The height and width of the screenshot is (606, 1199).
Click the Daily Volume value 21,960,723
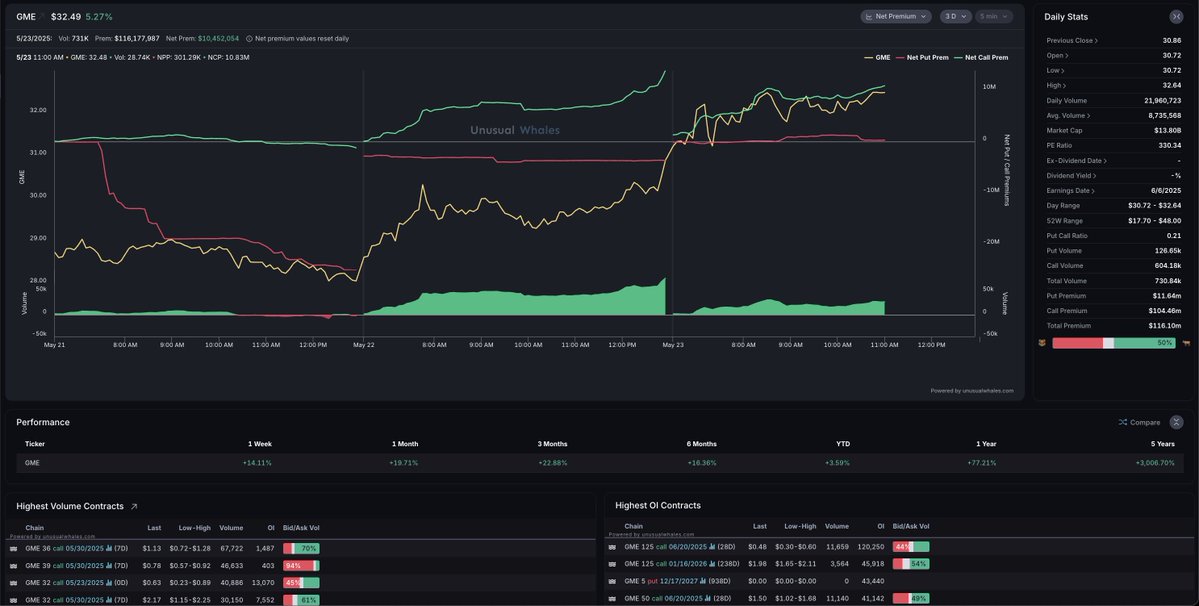pos(1163,100)
